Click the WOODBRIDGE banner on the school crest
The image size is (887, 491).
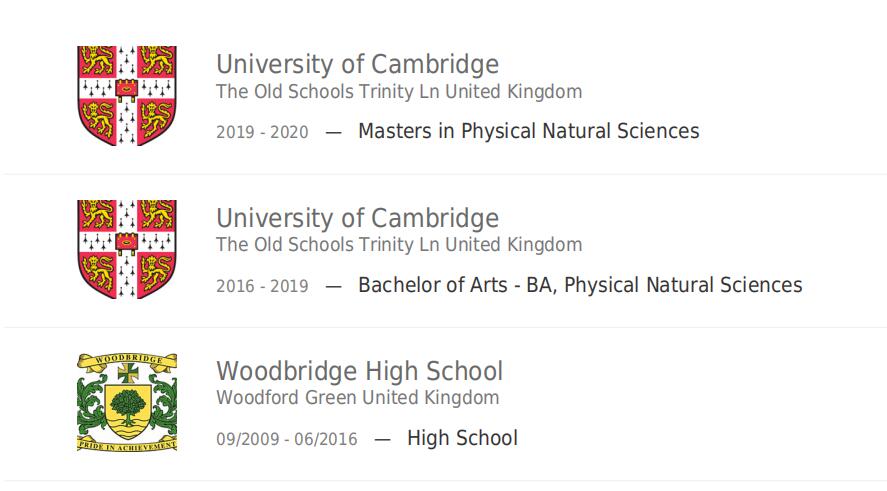coord(128,359)
